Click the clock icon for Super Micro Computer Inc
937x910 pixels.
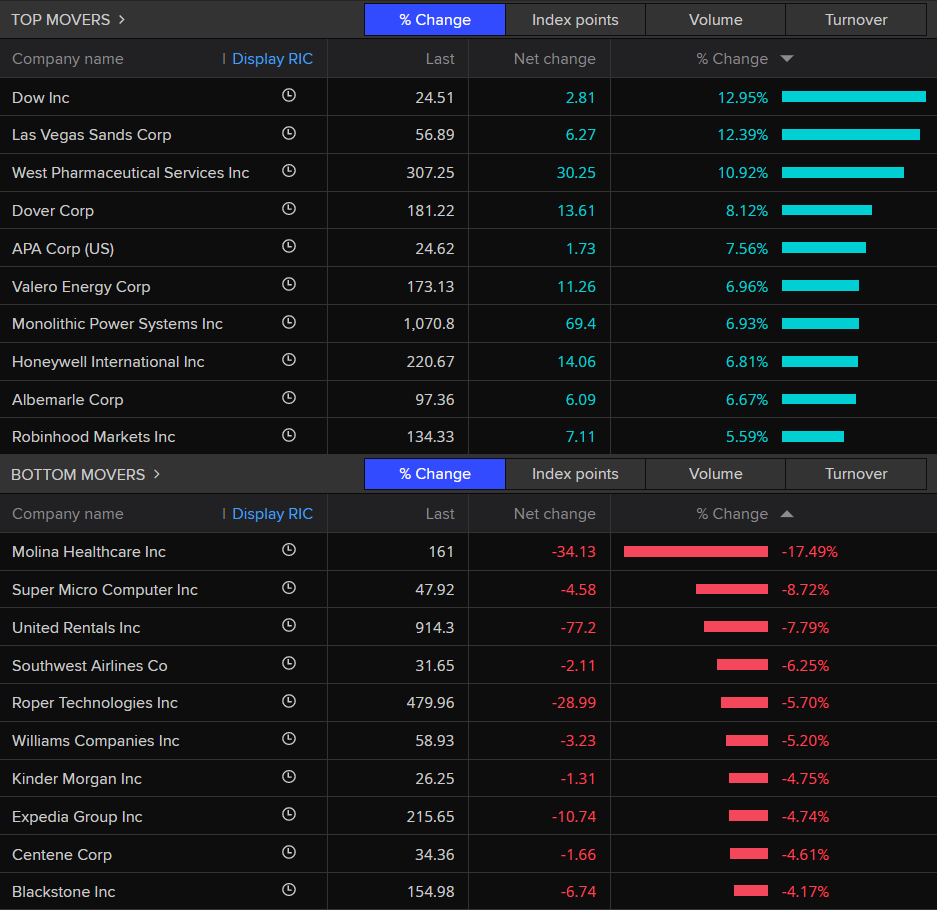[x=289, y=589]
